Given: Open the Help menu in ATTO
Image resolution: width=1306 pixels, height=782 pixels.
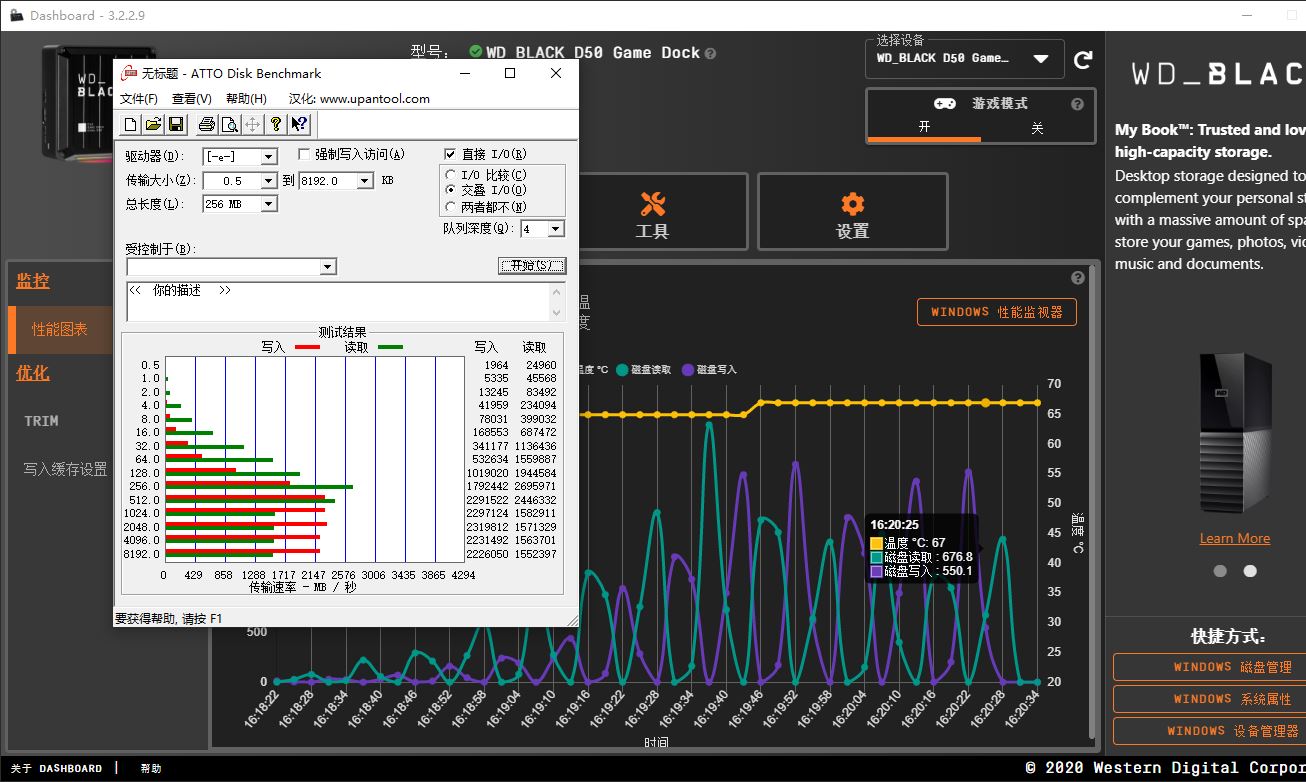Looking at the screenshot, I should (246, 98).
